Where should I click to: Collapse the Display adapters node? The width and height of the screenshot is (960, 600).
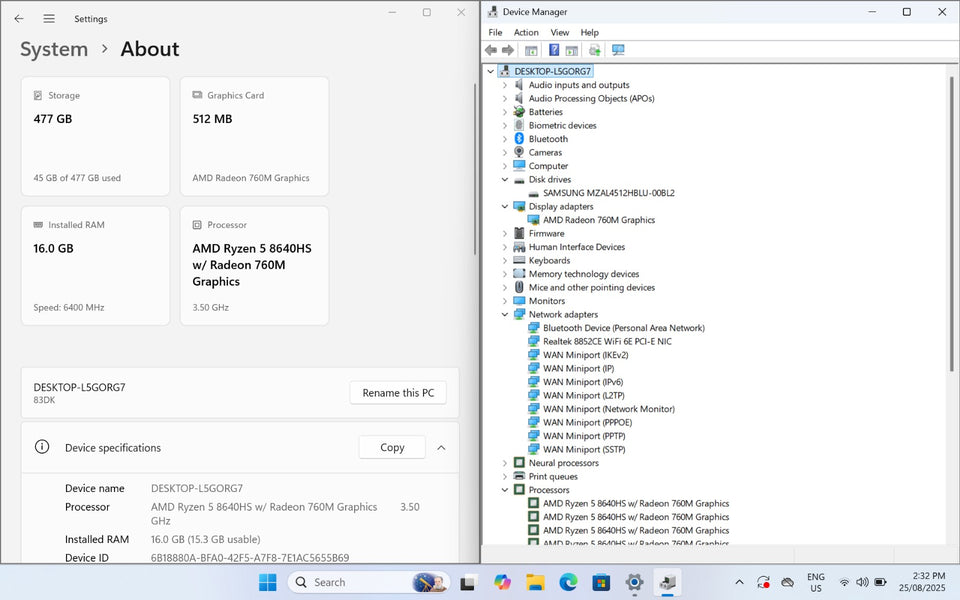[505, 206]
